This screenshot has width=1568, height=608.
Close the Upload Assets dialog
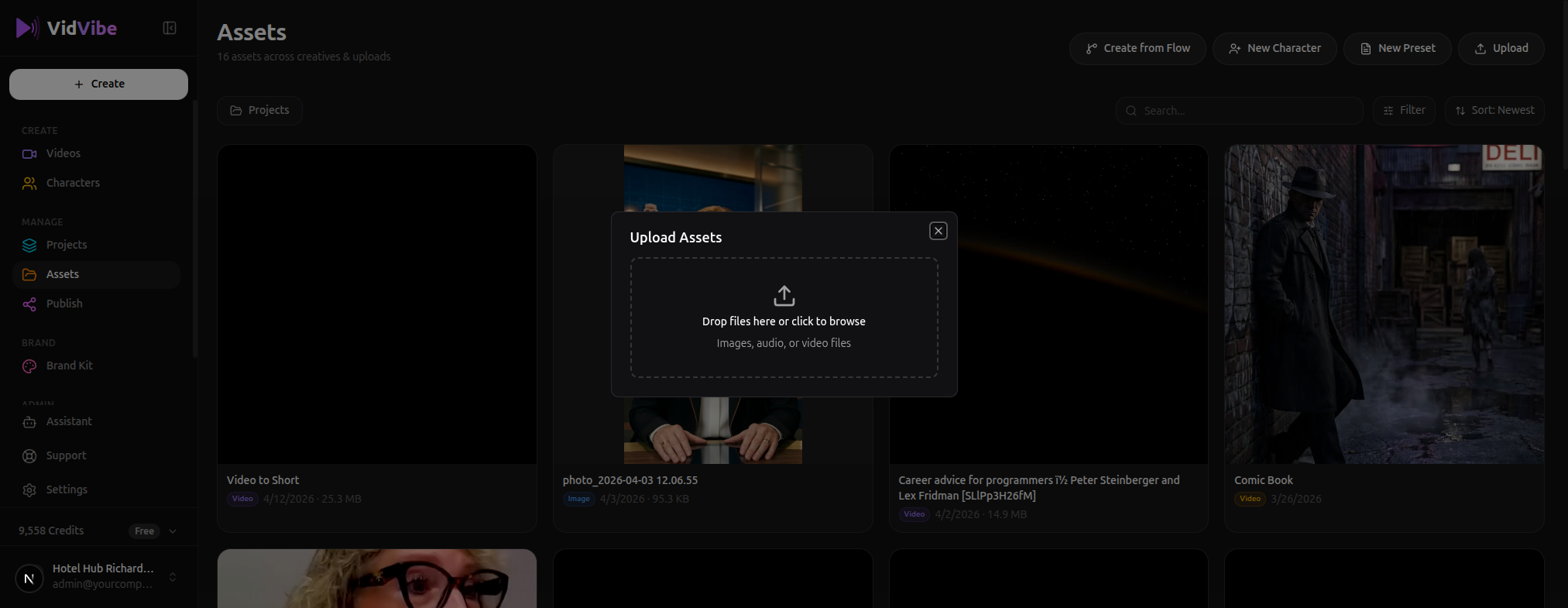(938, 231)
